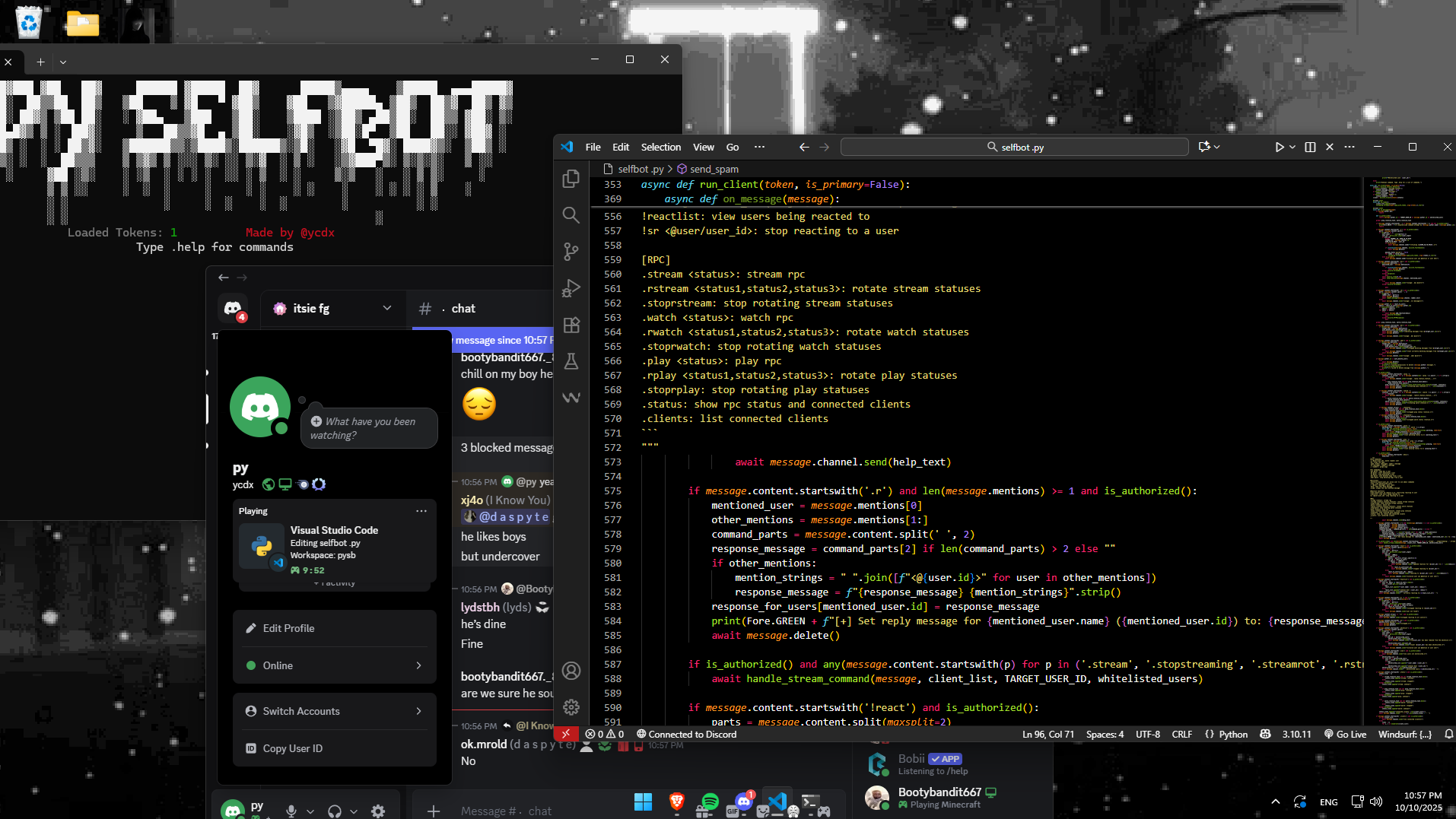Open terminal tab list dropdown chevron
1456x819 pixels.
point(63,62)
